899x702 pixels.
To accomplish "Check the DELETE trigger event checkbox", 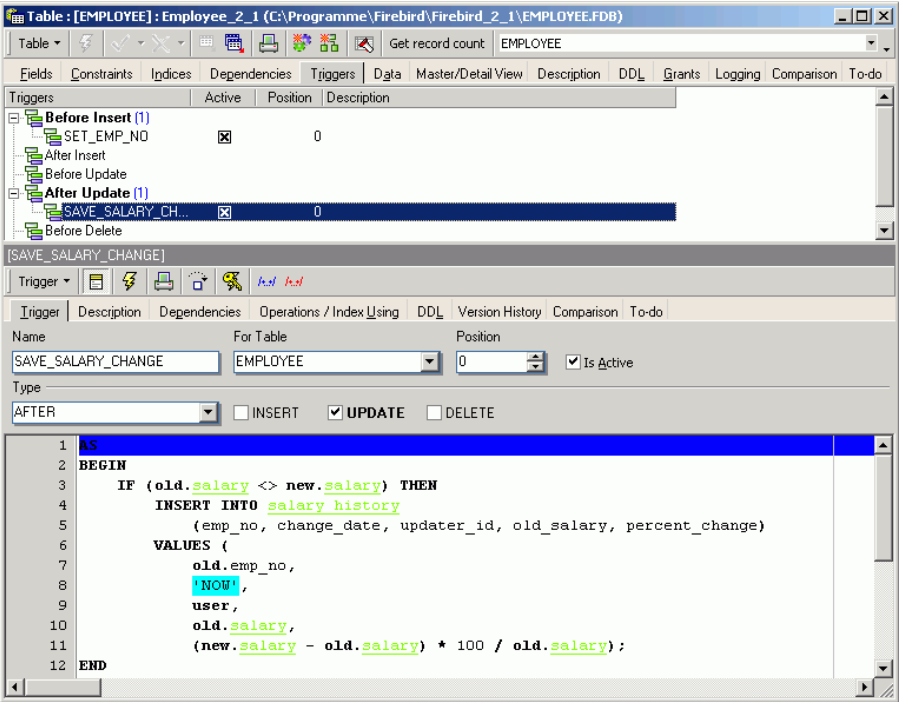I will point(434,412).
